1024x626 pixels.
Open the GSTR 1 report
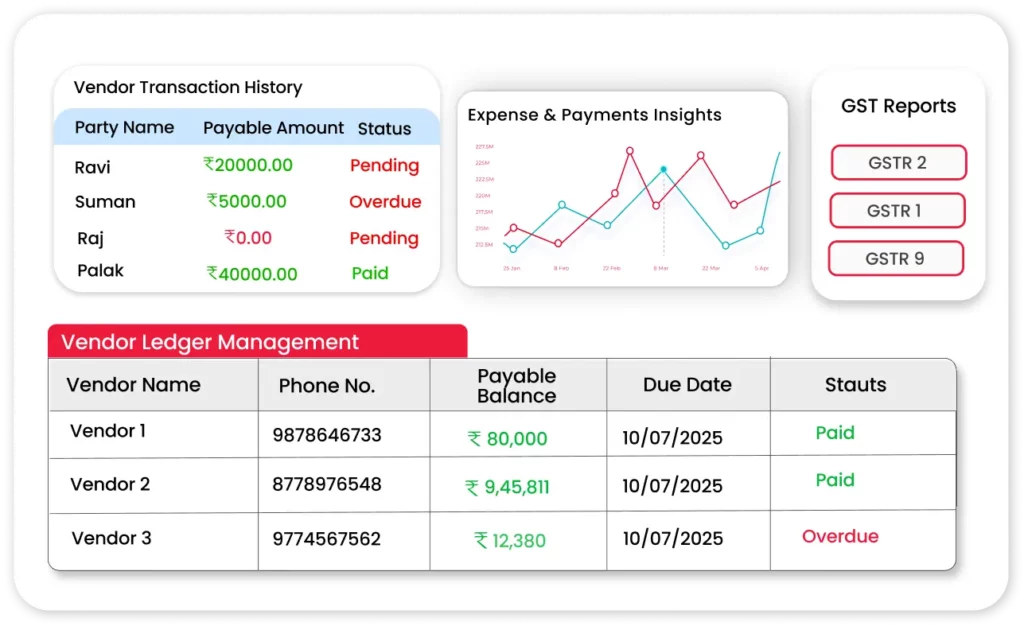coord(897,210)
